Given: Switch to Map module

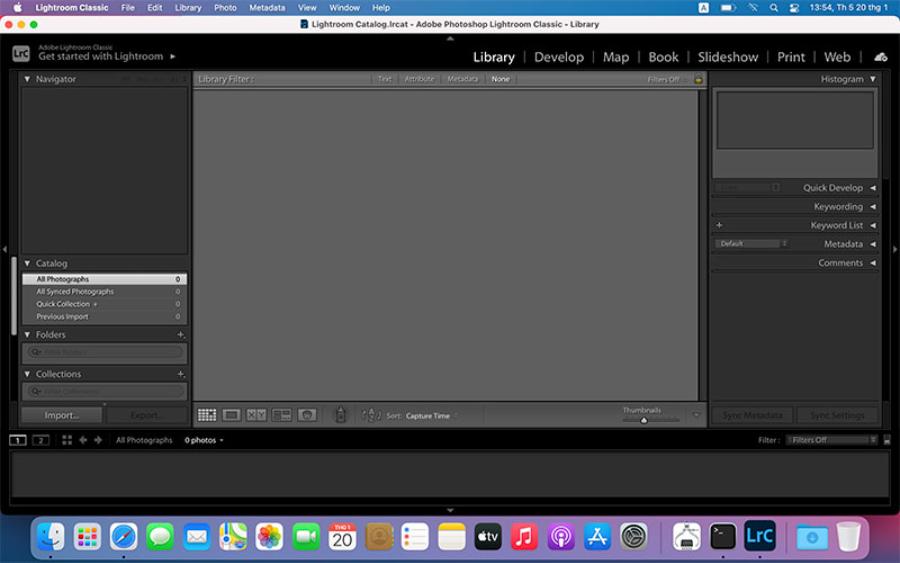Looking at the screenshot, I should click(x=616, y=57).
